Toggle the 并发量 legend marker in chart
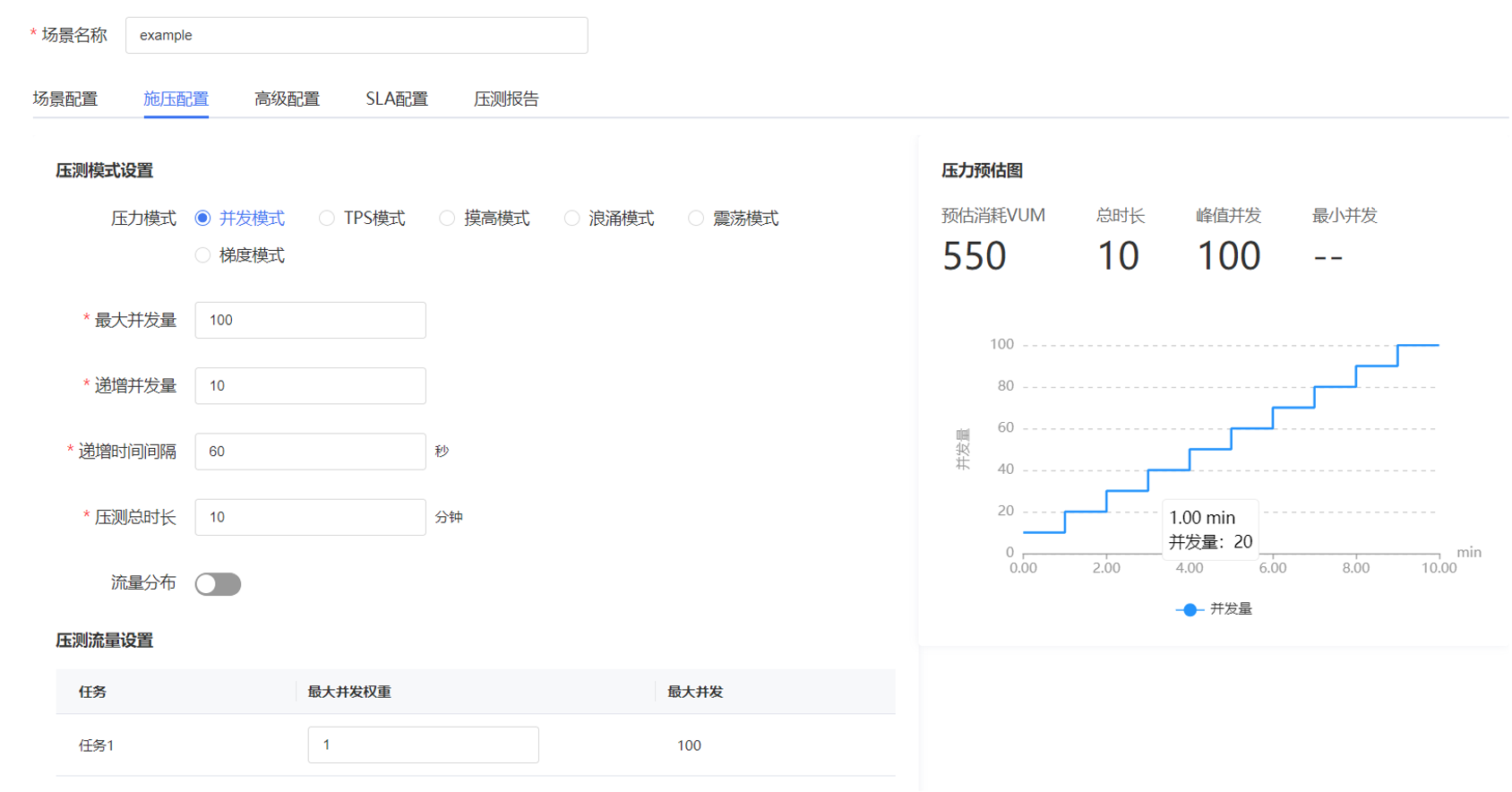The image size is (1512, 792). [x=1190, y=609]
